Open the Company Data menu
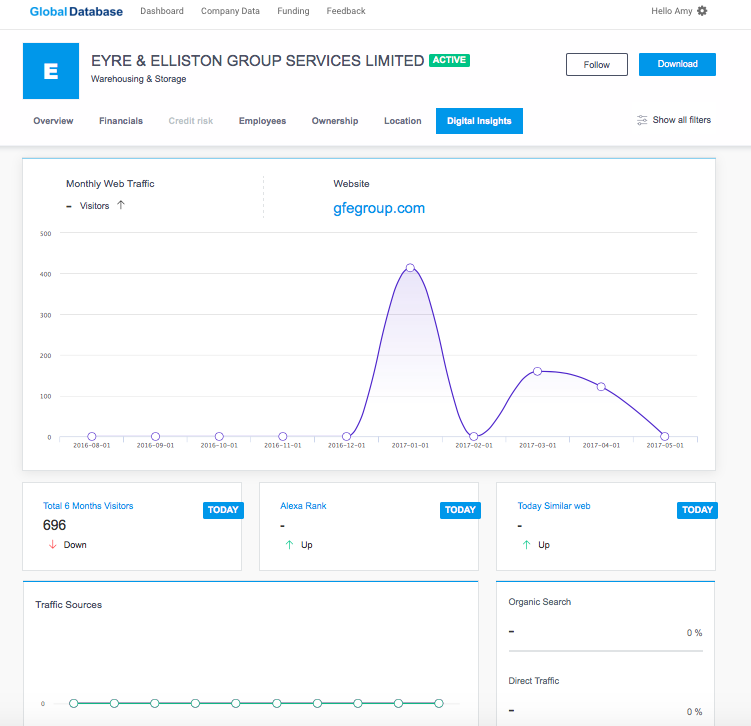 click(x=230, y=11)
